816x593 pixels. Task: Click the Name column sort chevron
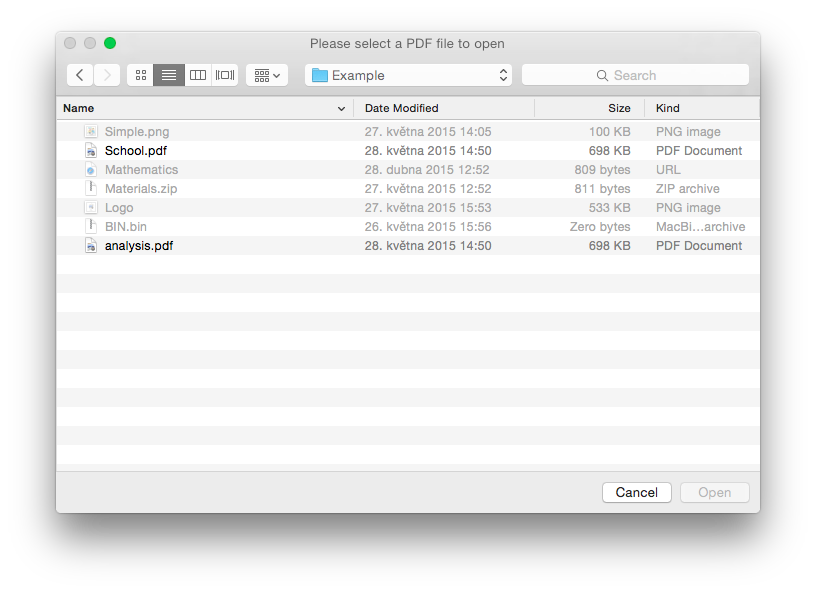point(341,108)
